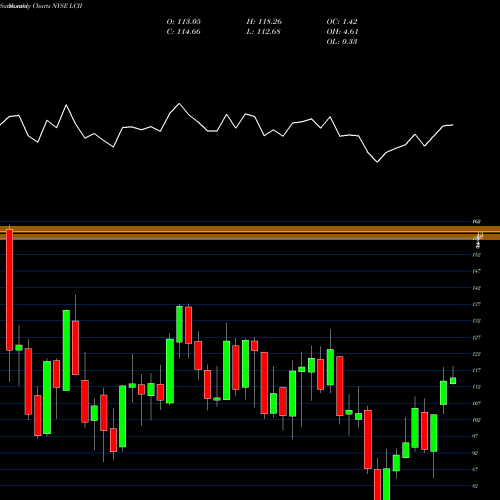Click the 142 price axis label

[476, 288]
